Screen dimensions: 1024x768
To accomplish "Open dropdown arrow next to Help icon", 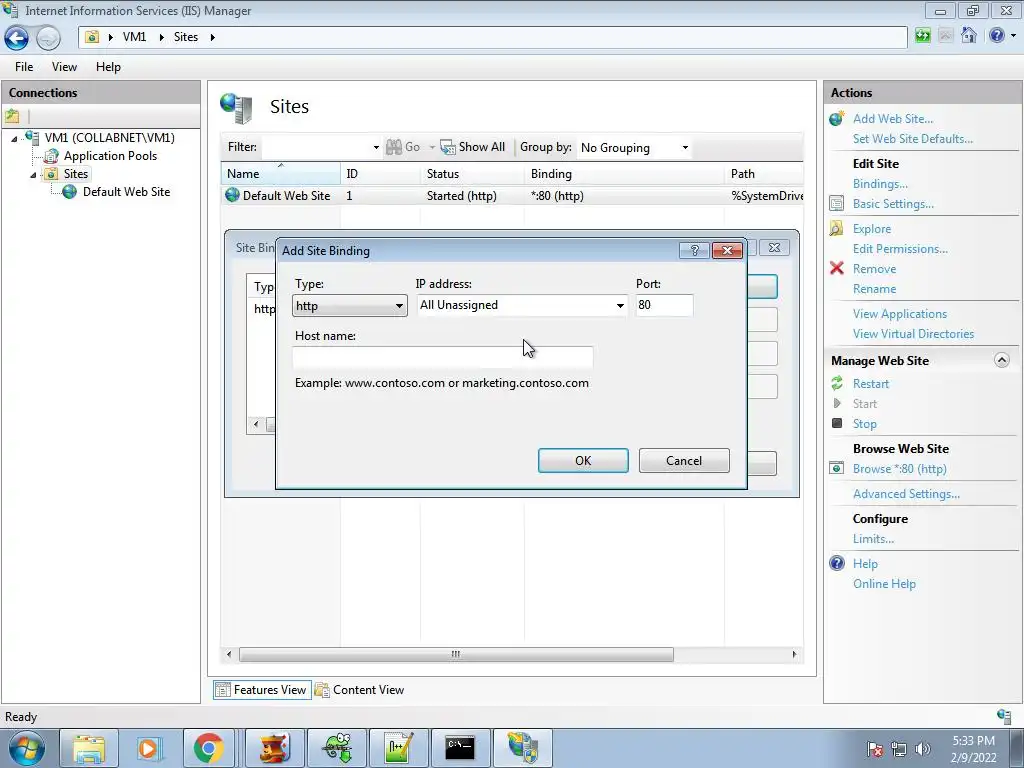I will [1014, 36].
